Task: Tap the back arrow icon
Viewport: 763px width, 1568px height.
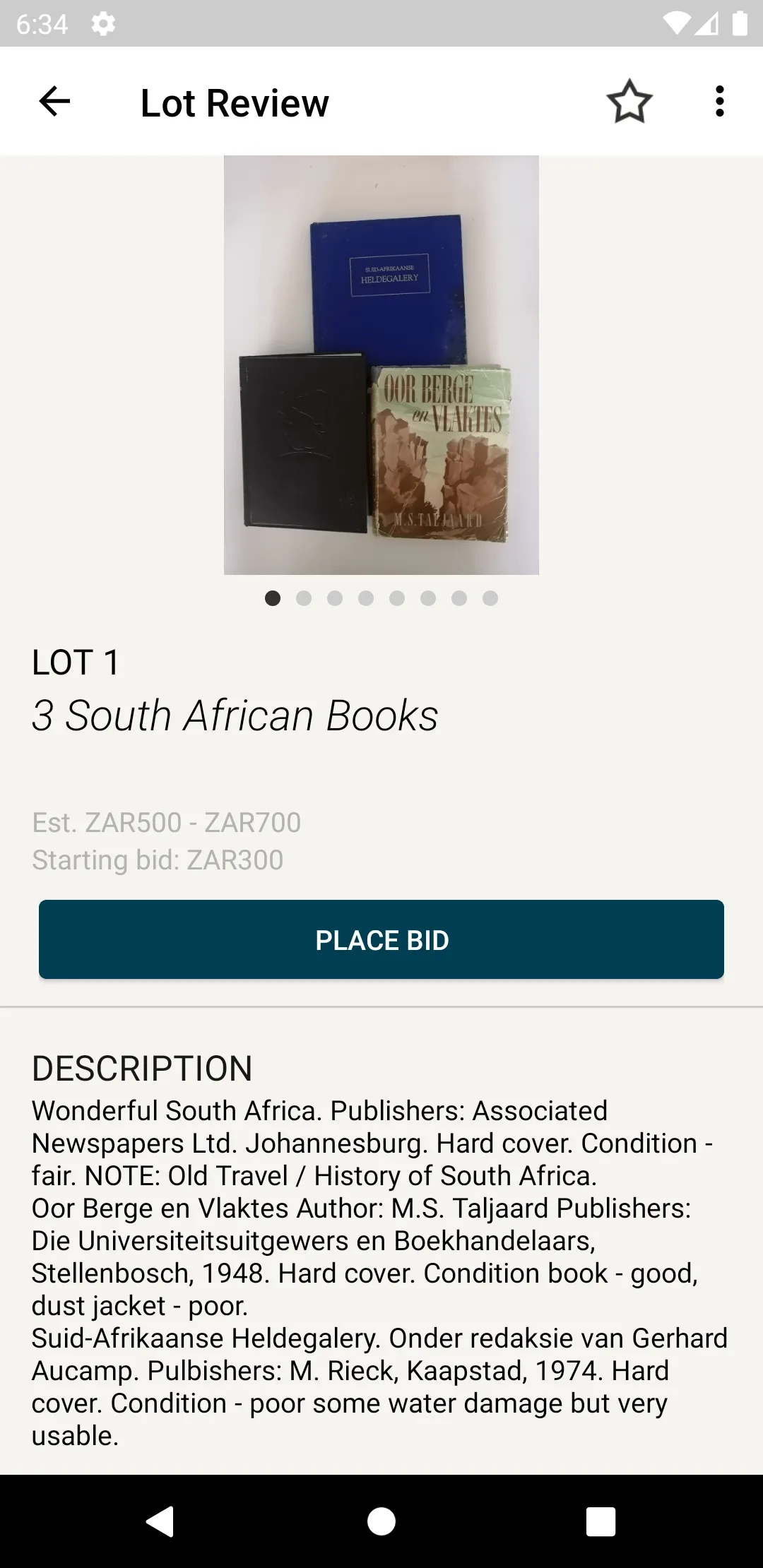Action: [x=54, y=102]
